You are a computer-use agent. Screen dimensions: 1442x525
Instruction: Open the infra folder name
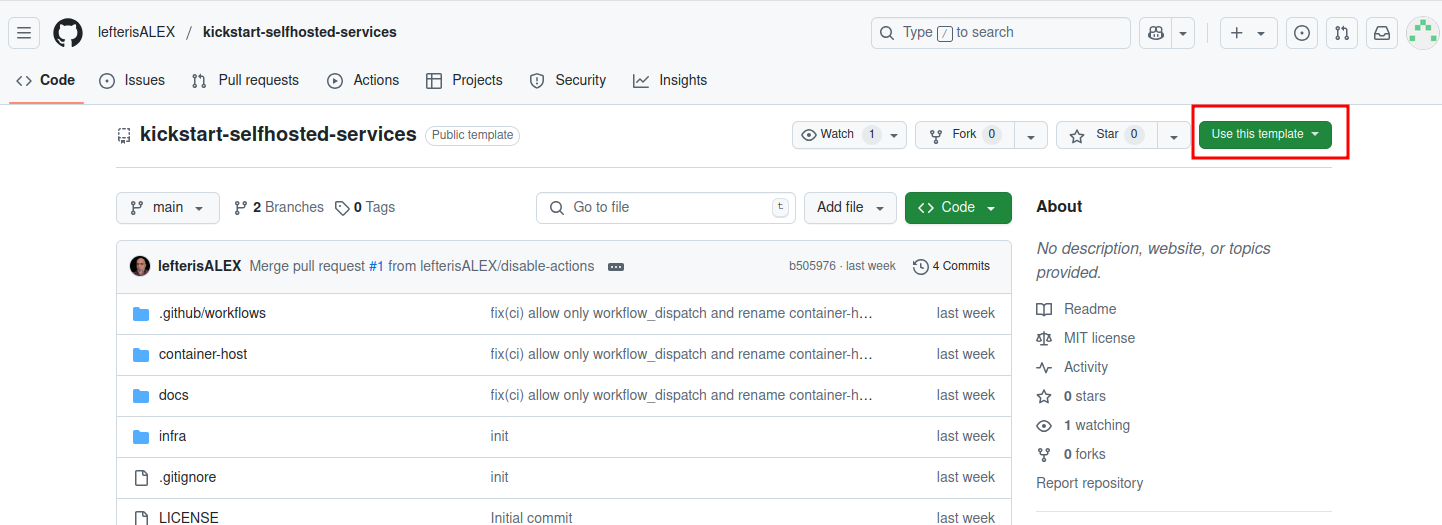(x=172, y=437)
